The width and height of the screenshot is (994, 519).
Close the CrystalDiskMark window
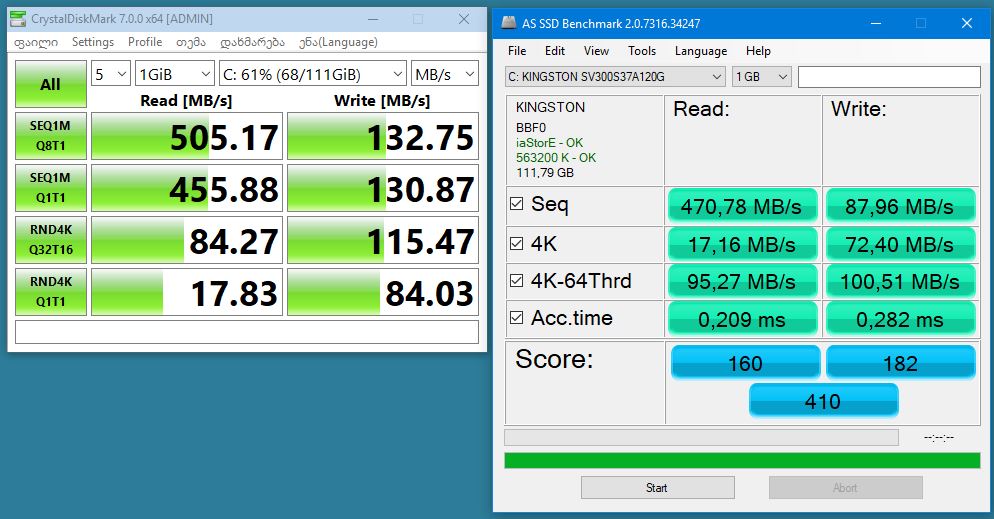(464, 19)
